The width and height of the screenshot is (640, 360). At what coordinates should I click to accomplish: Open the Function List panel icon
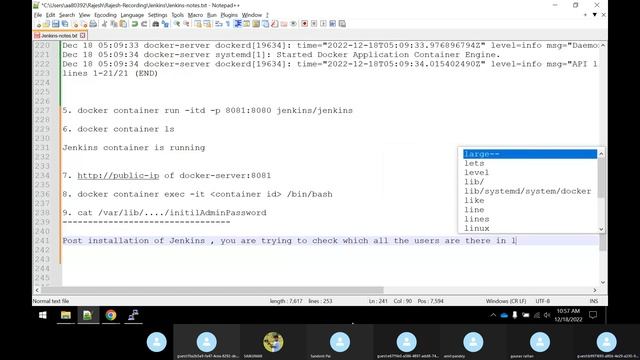[x=274, y=24]
